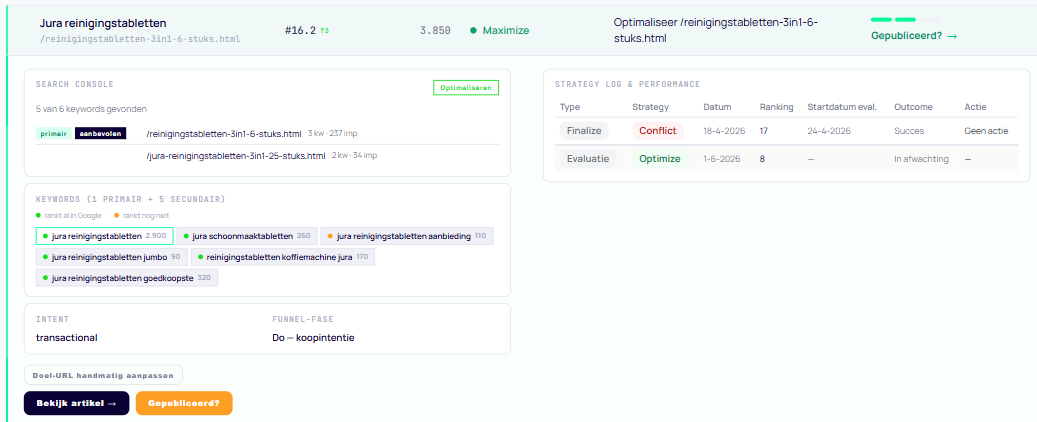Click 3 kw · 237 imp. stats
The width and height of the screenshot is (1037, 422).
333,134
